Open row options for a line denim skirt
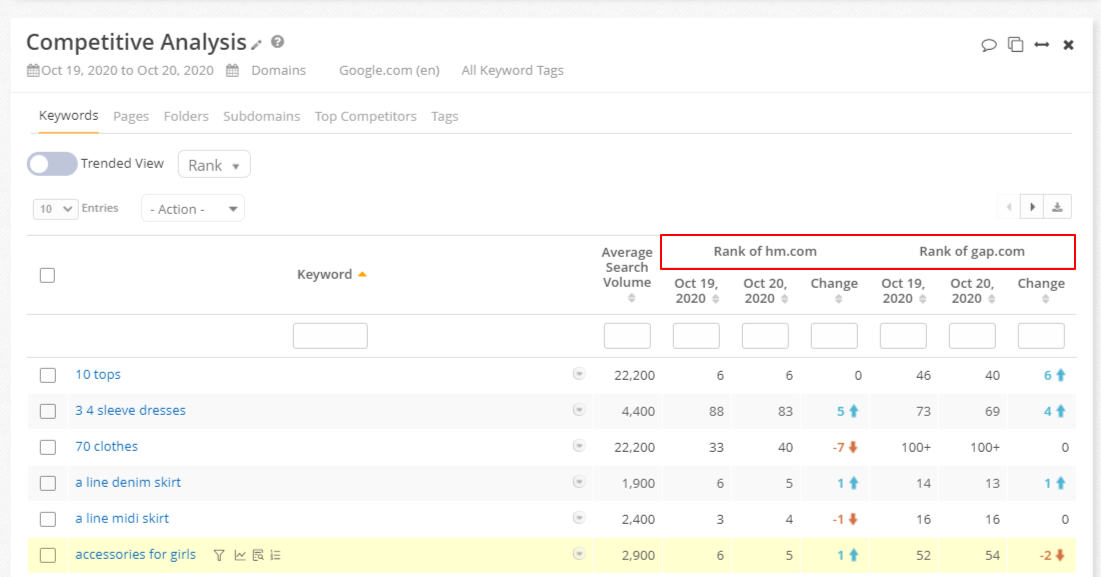This screenshot has height=577, width=1101. (x=579, y=482)
